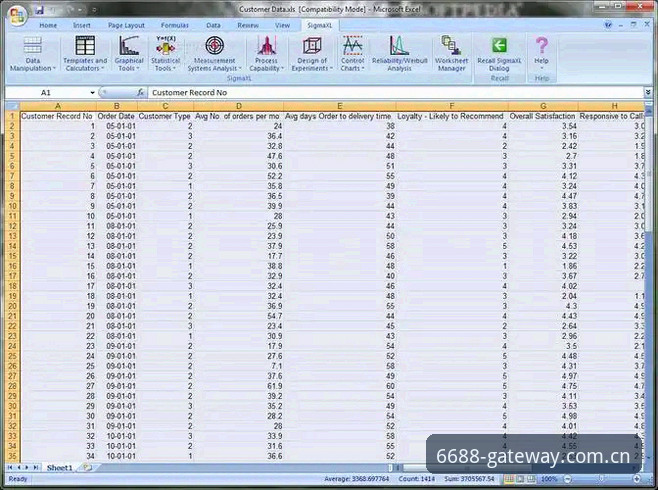Open Design of Experiments menu
Screen dimensions: 658x490
point(312,54)
